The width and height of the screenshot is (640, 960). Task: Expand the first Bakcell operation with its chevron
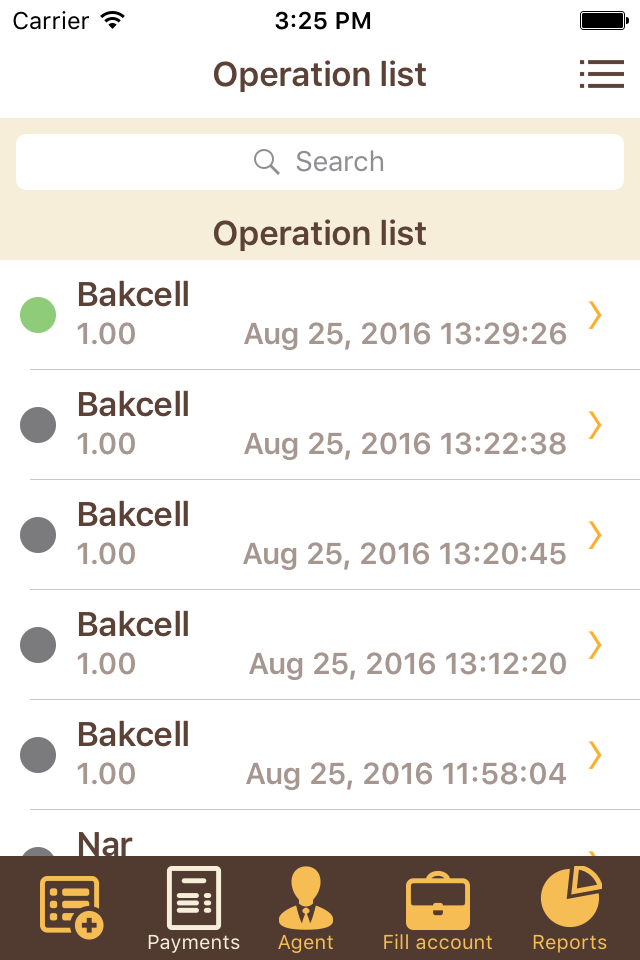click(595, 315)
